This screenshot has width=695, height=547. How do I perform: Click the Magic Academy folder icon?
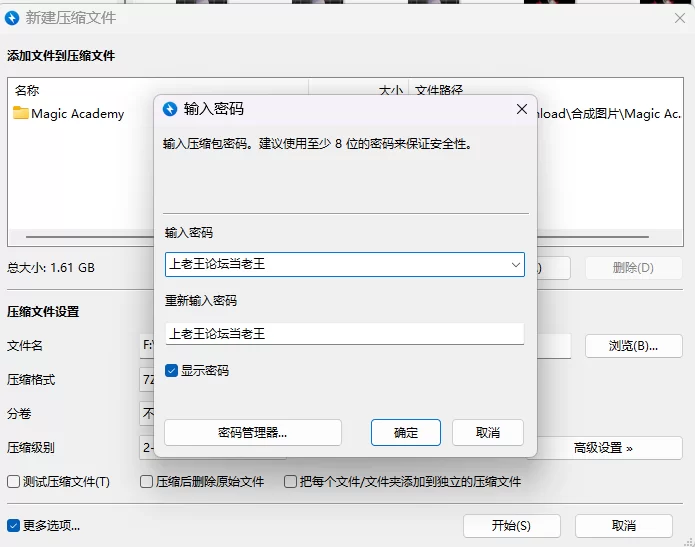20,113
